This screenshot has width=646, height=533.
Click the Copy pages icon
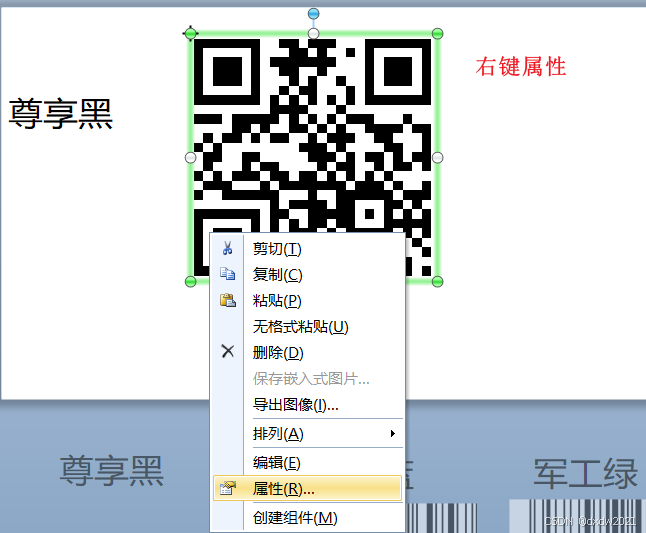(227, 274)
